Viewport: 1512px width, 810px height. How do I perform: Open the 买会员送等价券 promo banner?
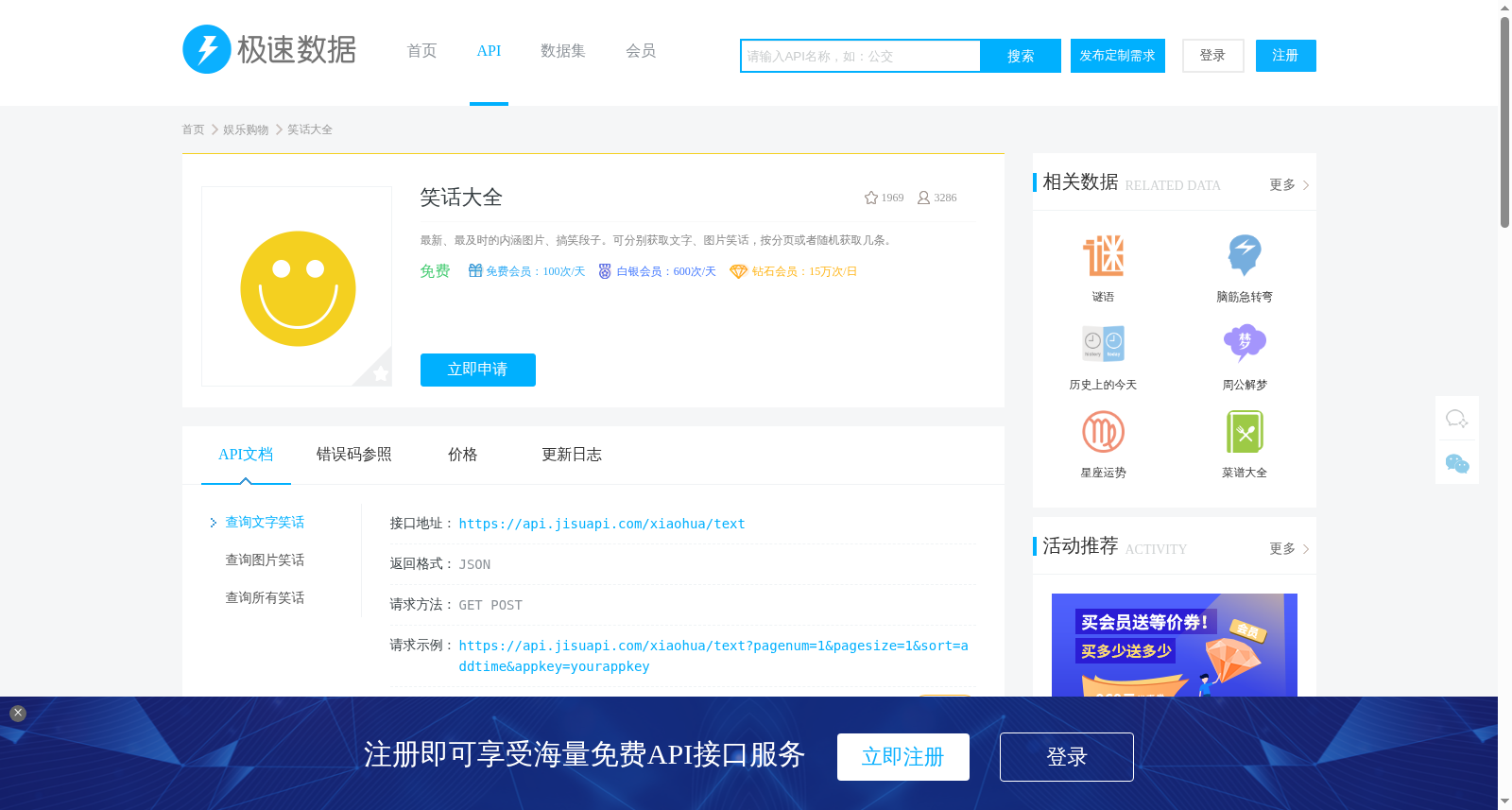click(1175, 646)
